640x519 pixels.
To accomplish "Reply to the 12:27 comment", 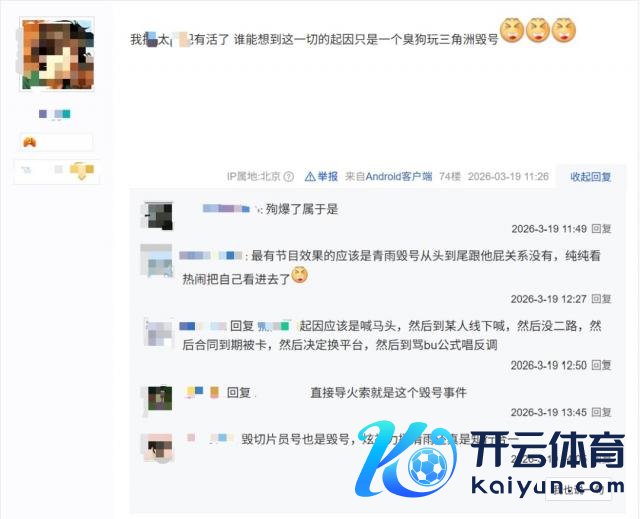I will pyautogui.click(x=601, y=299).
